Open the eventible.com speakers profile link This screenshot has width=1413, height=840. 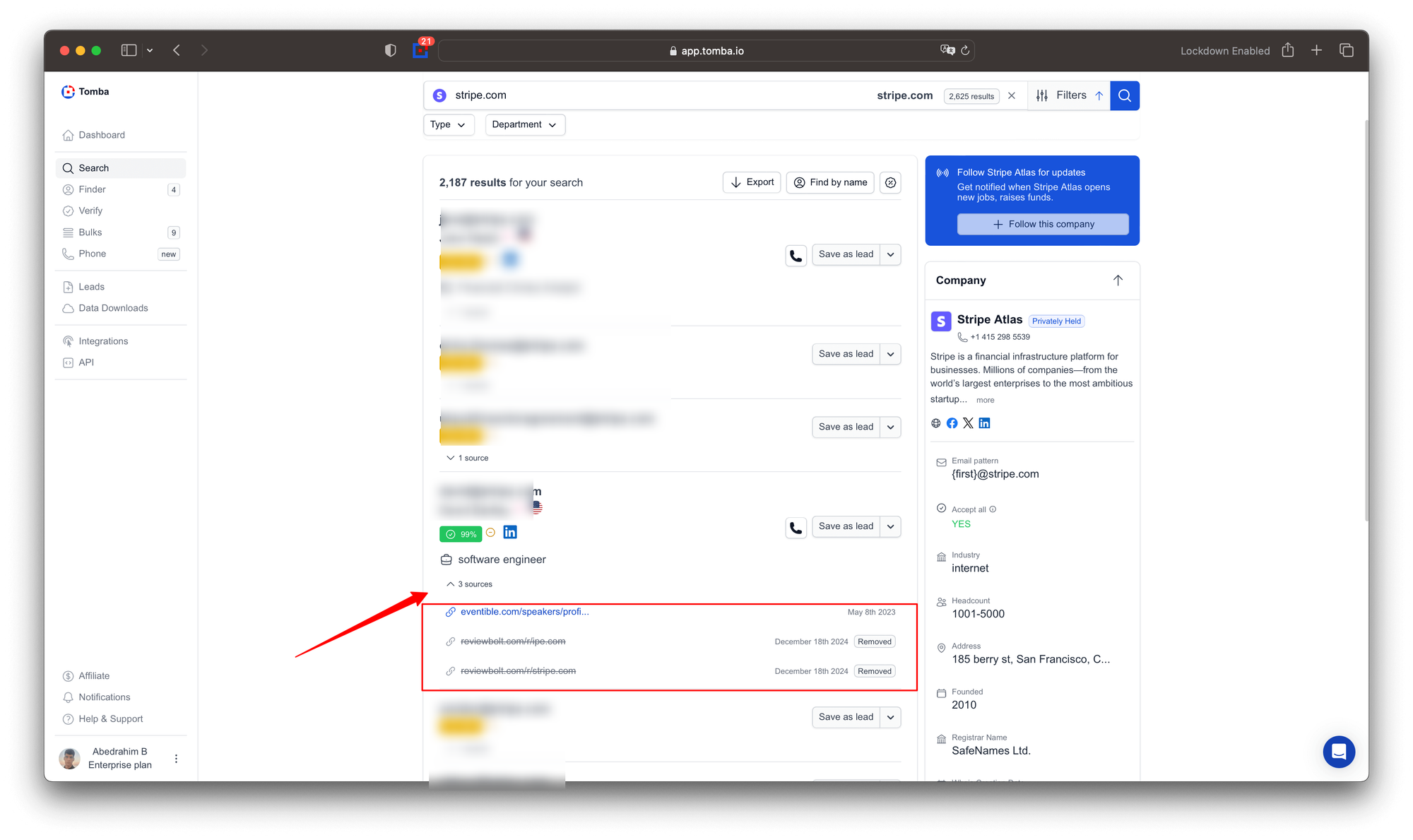524,612
